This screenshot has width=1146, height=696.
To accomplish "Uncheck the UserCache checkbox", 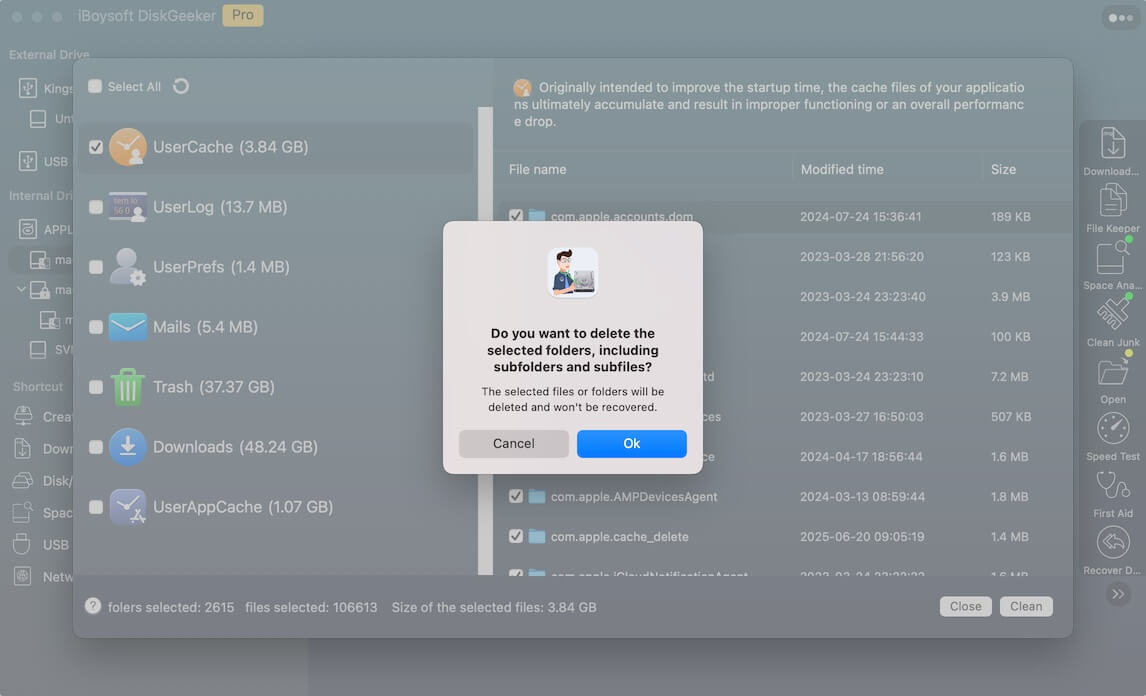I will pyautogui.click(x=96, y=147).
